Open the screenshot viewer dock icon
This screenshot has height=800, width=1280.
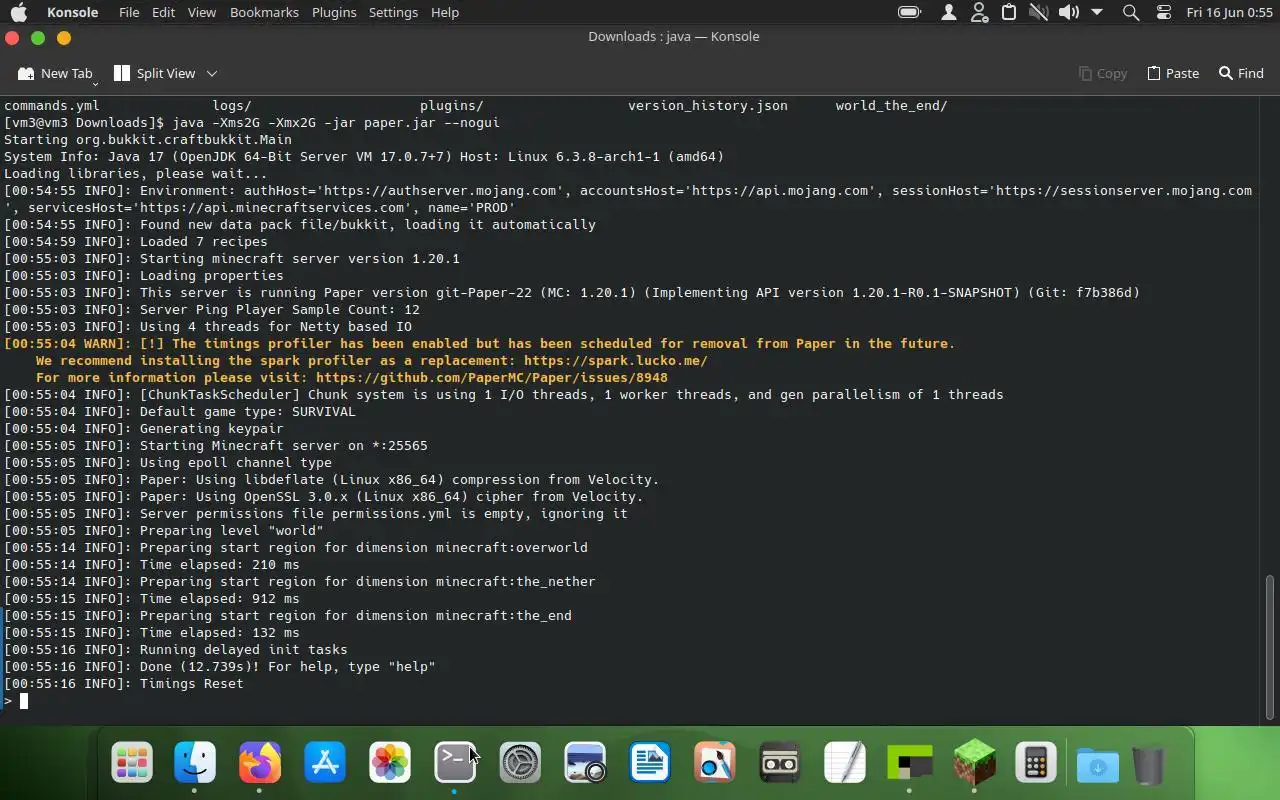pos(585,763)
